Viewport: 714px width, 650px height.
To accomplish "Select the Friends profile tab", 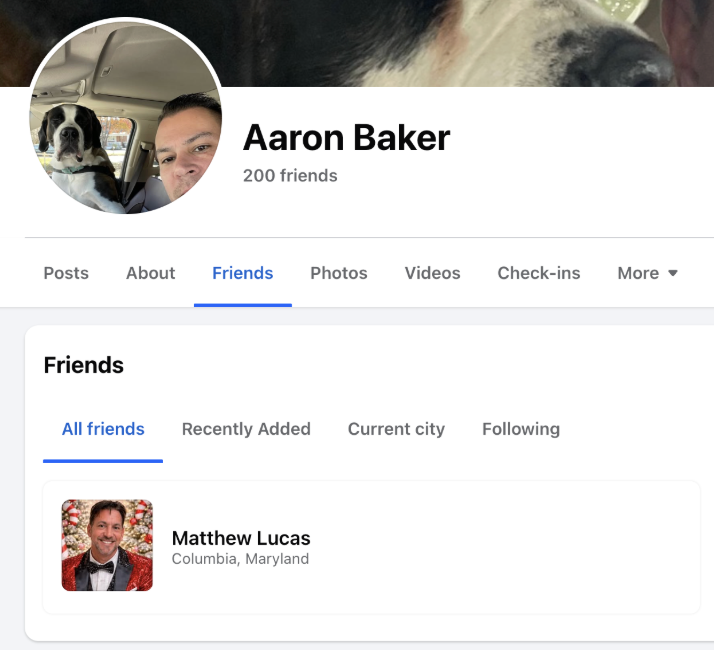I will pyautogui.click(x=243, y=273).
